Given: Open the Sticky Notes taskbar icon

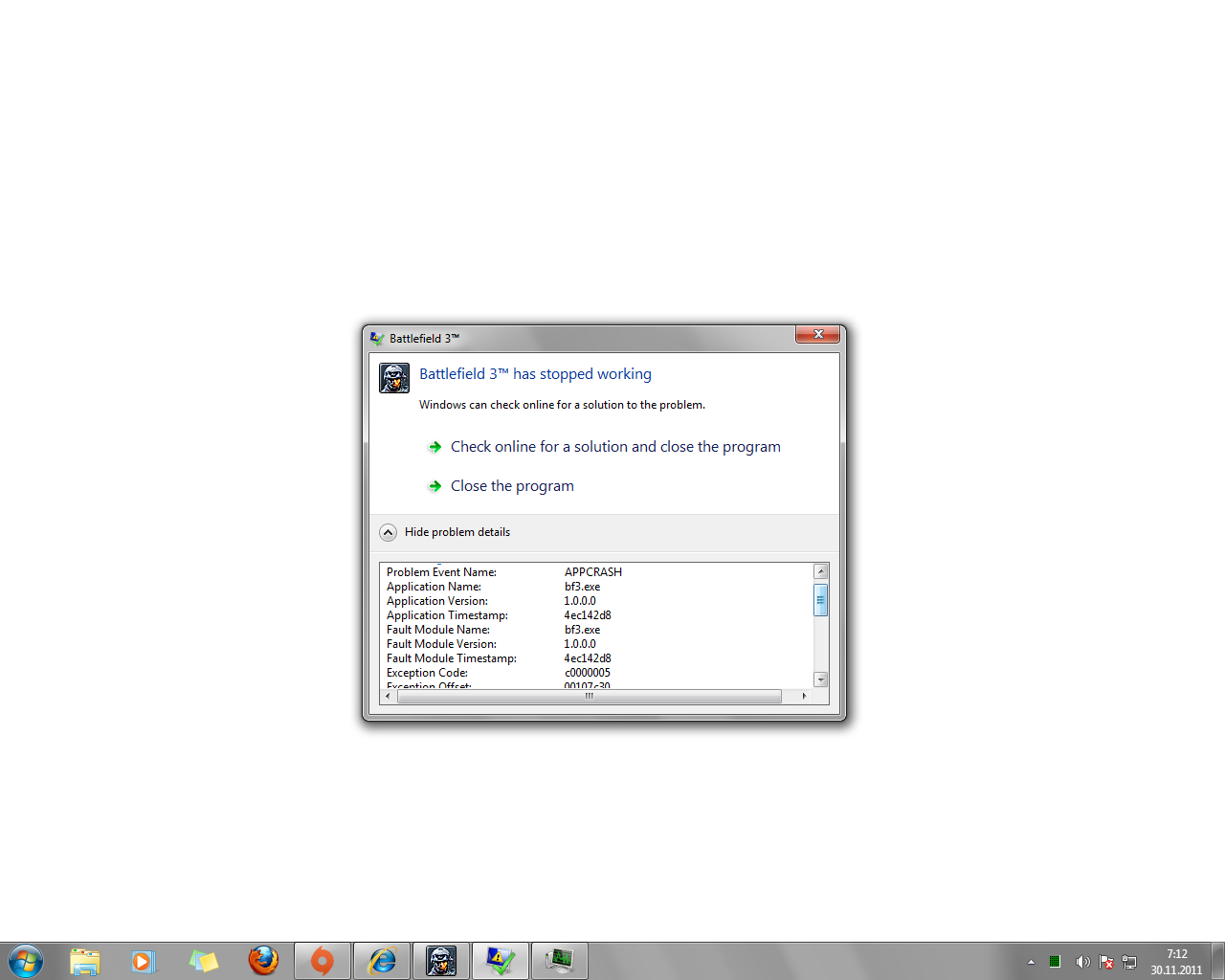Looking at the screenshot, I should click(203, 961).
